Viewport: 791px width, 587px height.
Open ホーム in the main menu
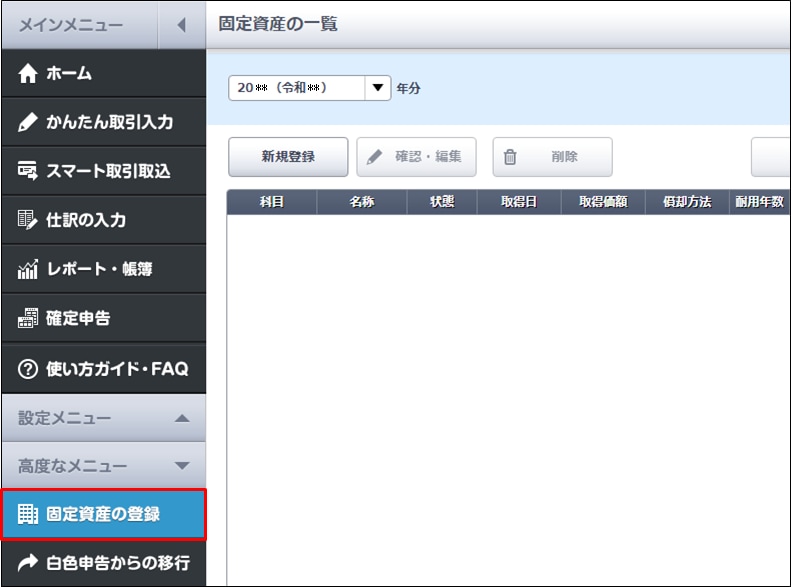click(x=103, y=74)
